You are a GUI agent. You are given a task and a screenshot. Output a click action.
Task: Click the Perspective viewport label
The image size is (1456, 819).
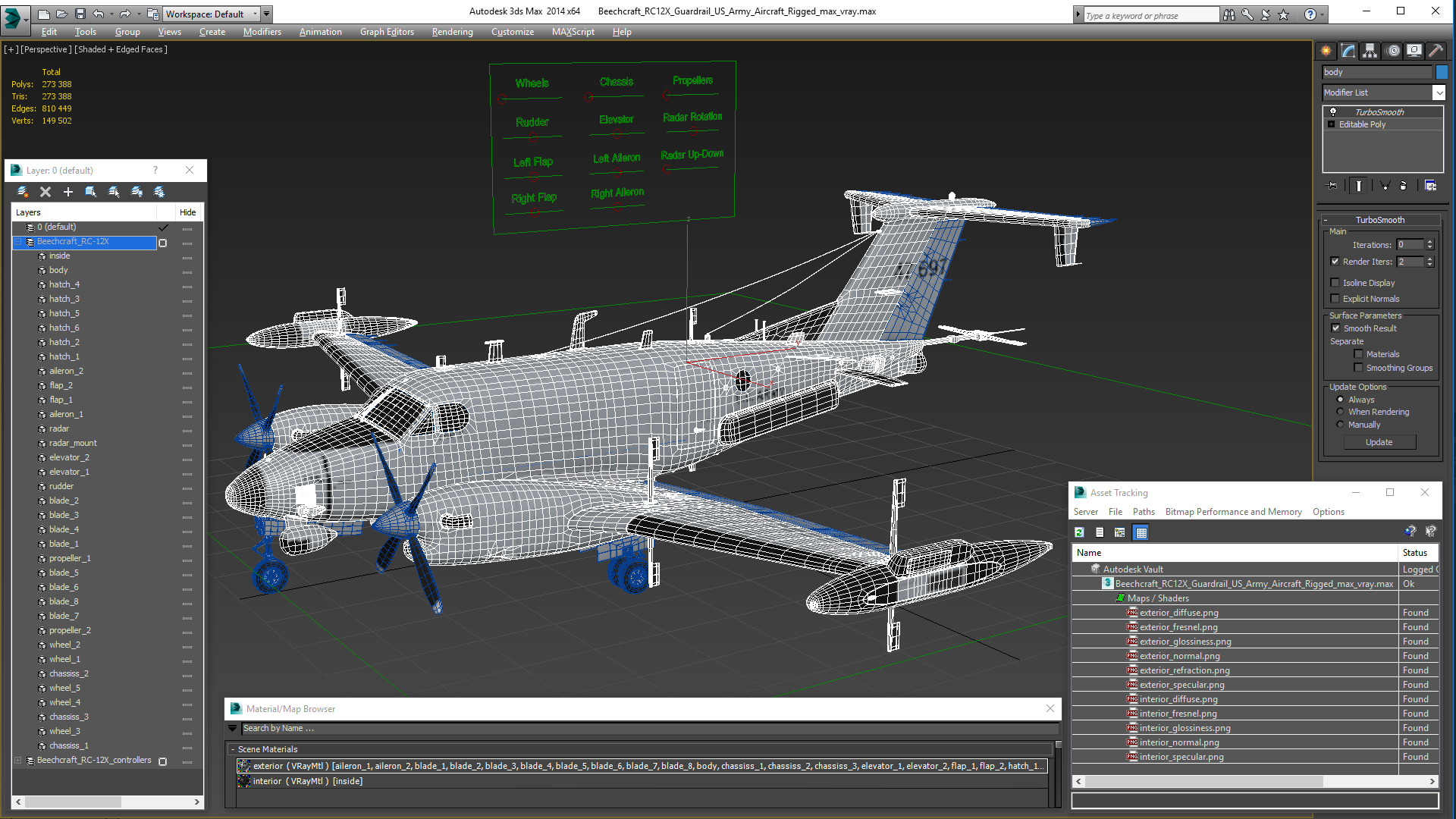45,49
